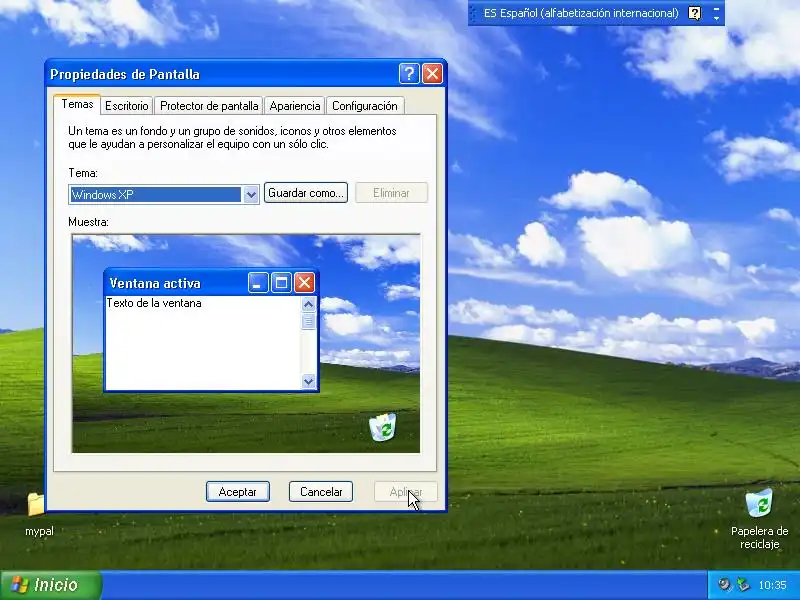Screen dimensions: 800x600
Task: Open the Escritorio tab
Action: pos(127,106)
